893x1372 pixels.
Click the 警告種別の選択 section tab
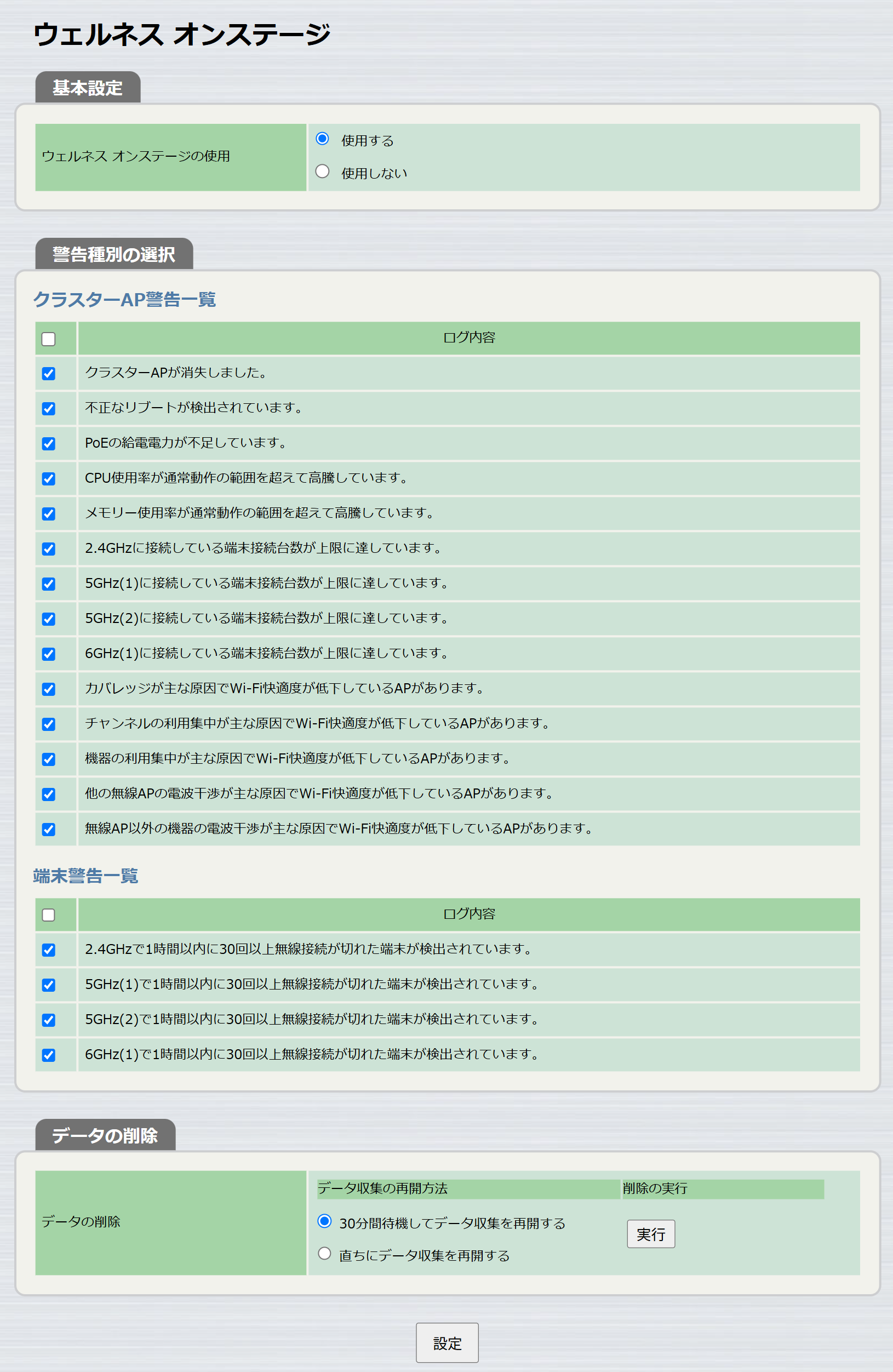[x=114, y=254]
